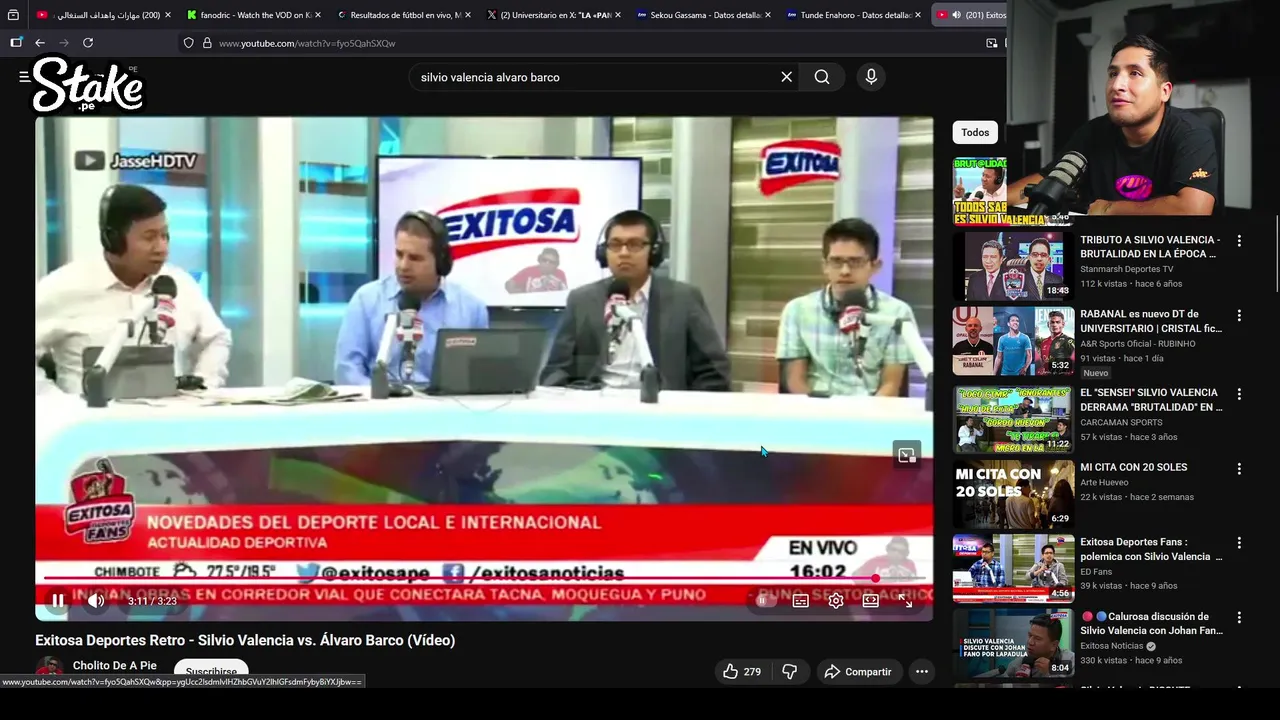Switch to the fanodric Watch the VOD tab
1280x720 pixels.
pyautogui.click(x=249, y=15)
